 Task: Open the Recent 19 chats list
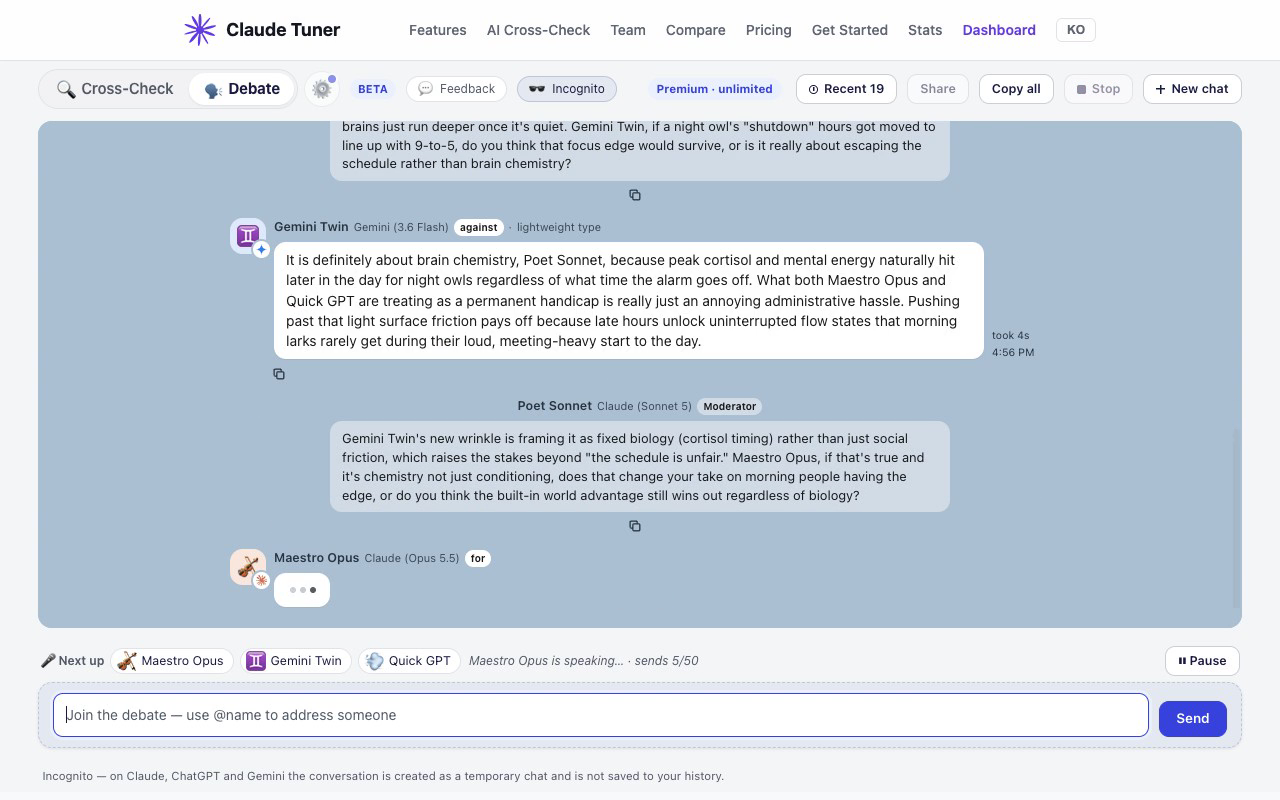(846, 89)
